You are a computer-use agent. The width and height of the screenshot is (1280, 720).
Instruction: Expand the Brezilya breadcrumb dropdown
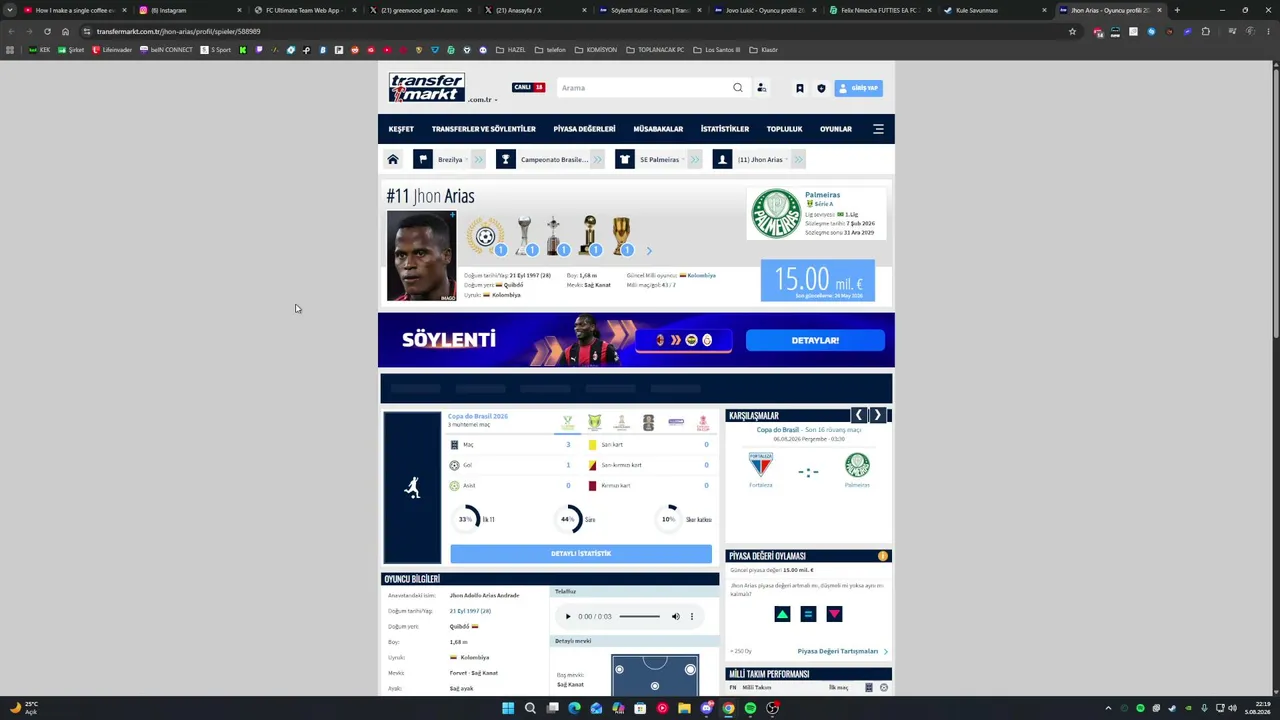(x=478, y=160)
